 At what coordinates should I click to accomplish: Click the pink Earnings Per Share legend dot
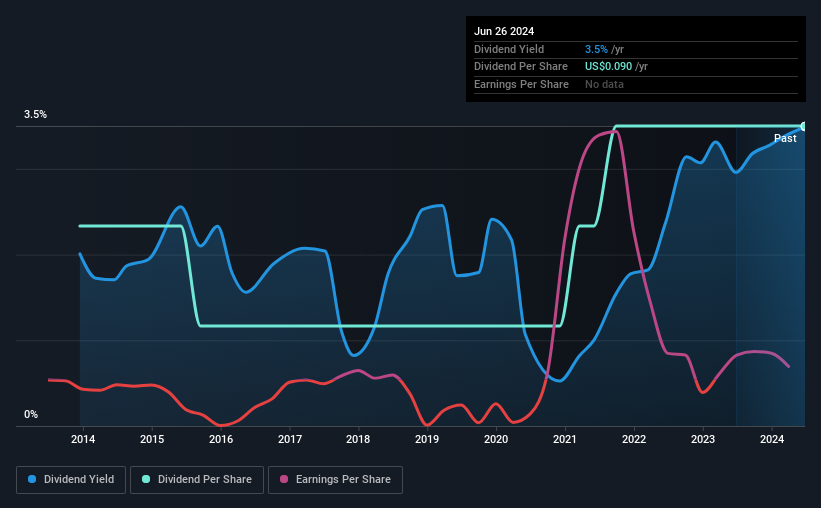pos(284,479)
